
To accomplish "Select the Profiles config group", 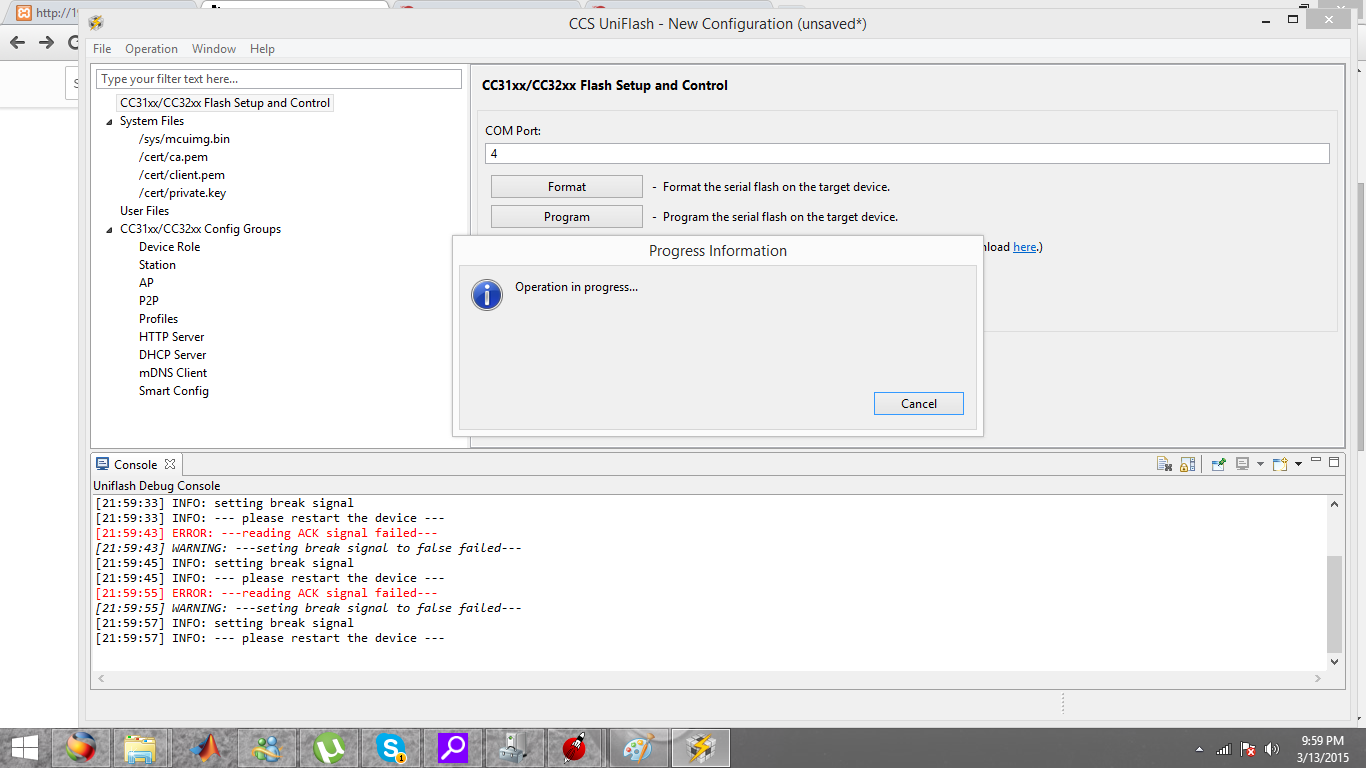I will pos(158,319).
